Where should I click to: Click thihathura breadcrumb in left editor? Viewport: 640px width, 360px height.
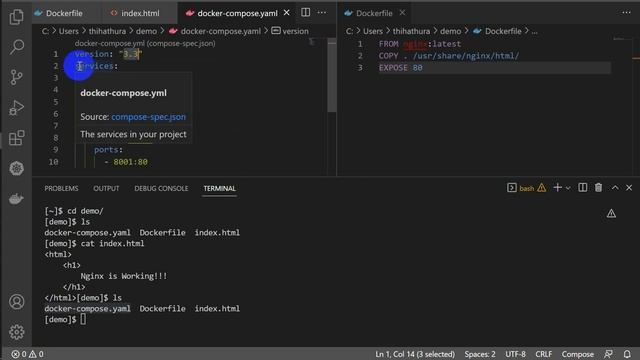tap(107, 31)
